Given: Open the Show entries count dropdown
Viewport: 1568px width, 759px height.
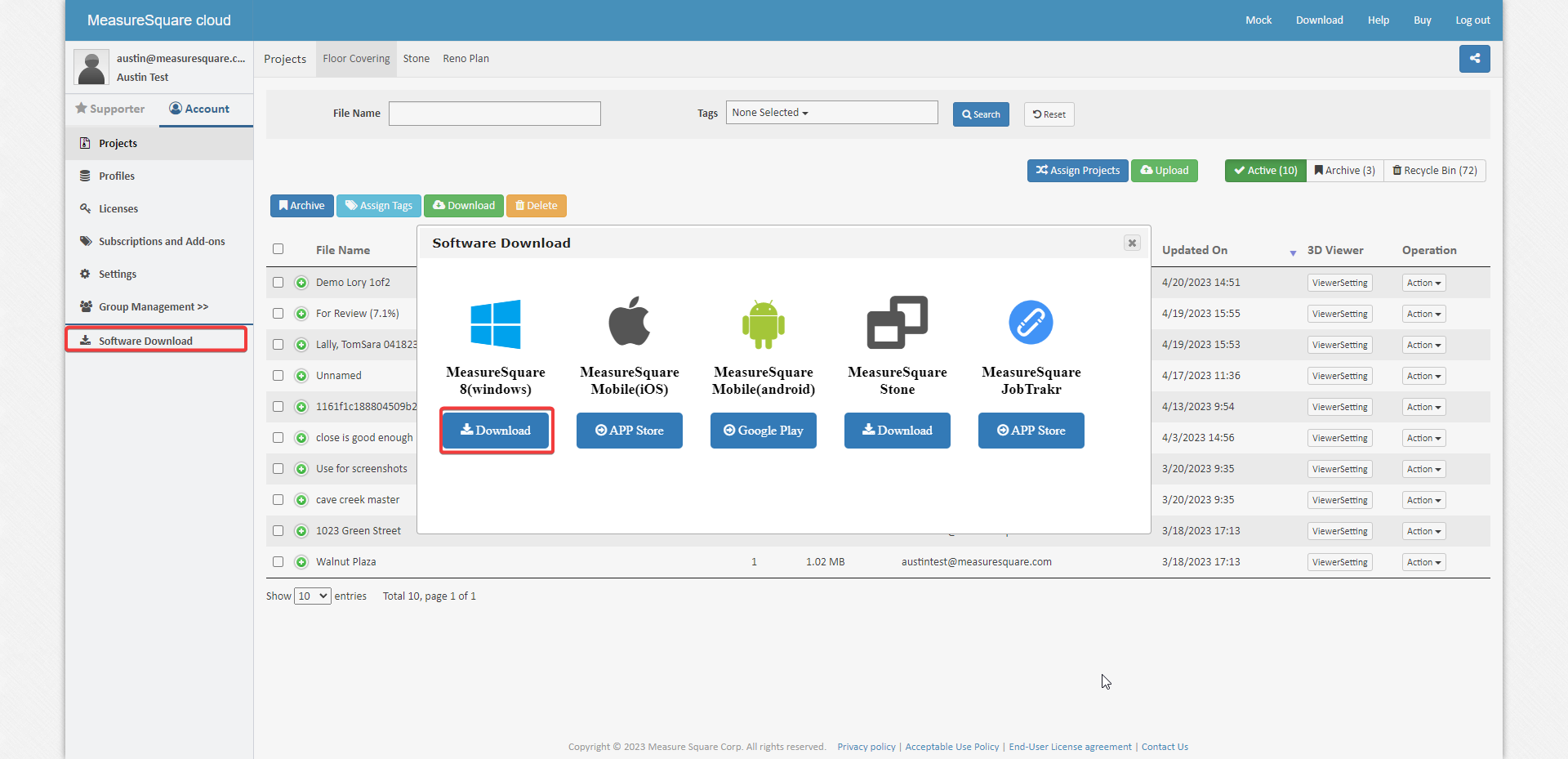Looking at the screenshot, I should 313,596.
